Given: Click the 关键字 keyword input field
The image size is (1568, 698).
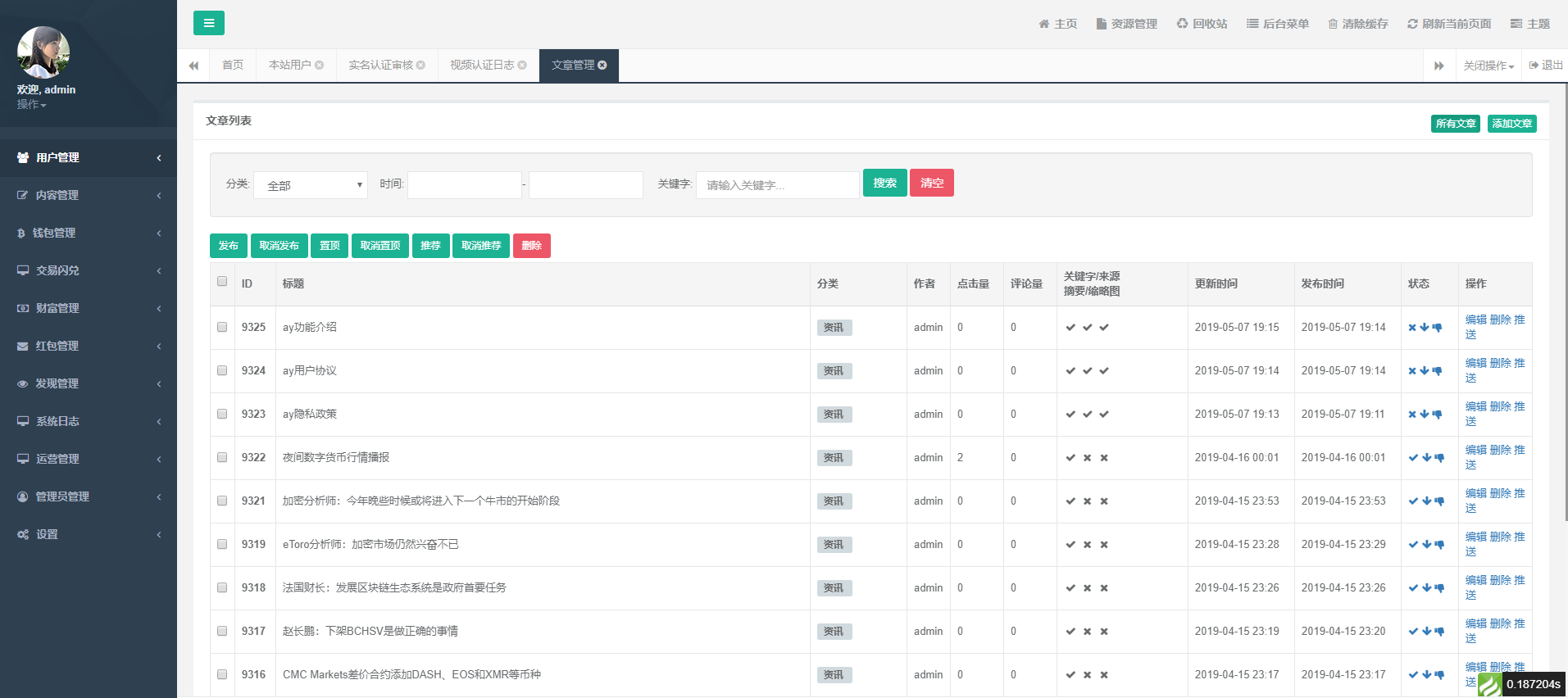Looking at the screenshot, I should (x=777, y=185).
